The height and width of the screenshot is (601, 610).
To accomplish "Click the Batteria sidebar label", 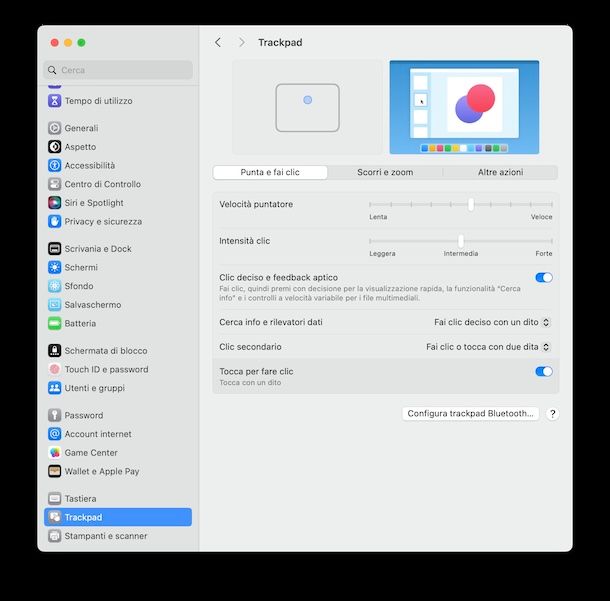I will pos(80,323).
